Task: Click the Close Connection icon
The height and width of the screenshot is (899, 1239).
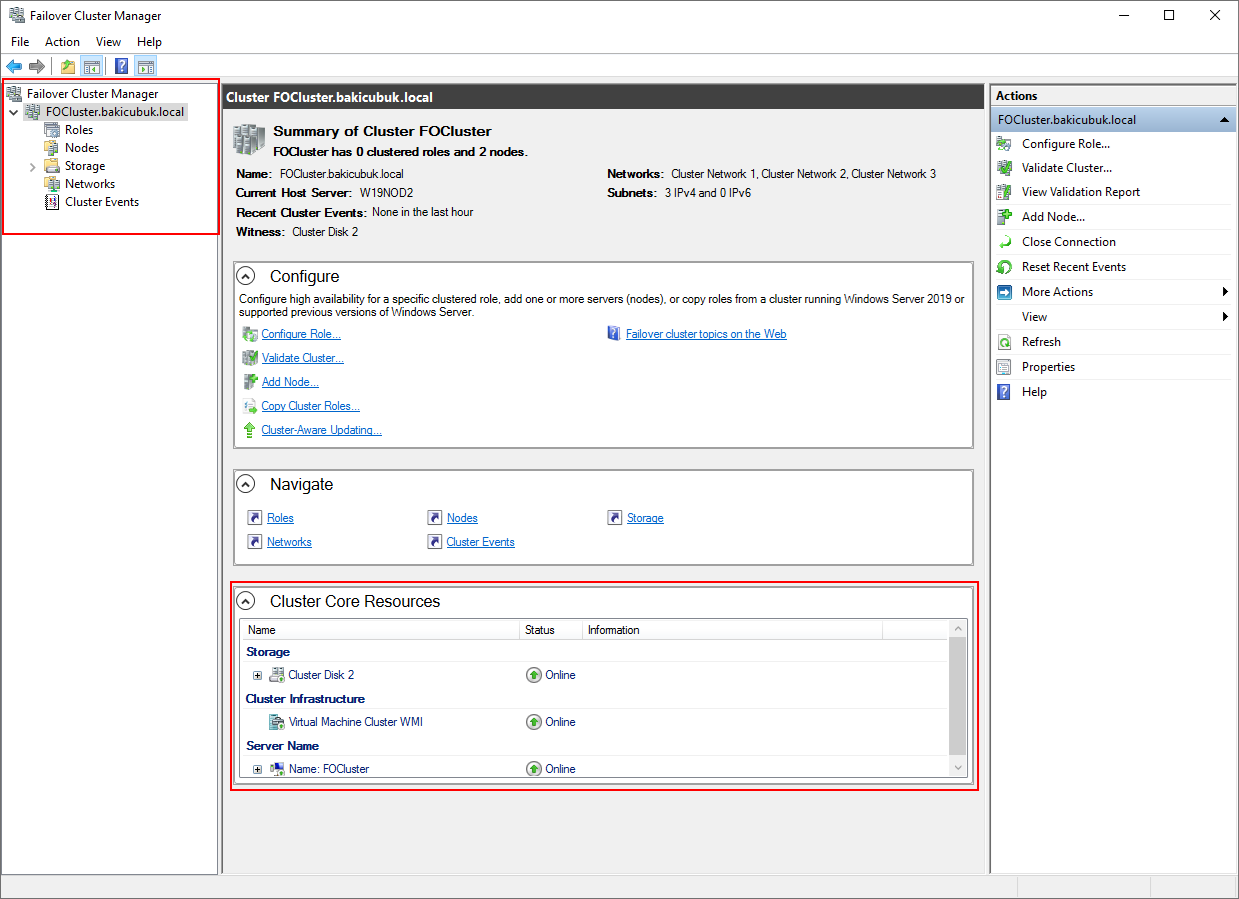Action: pyautogui.click(x=1004, y=242)
